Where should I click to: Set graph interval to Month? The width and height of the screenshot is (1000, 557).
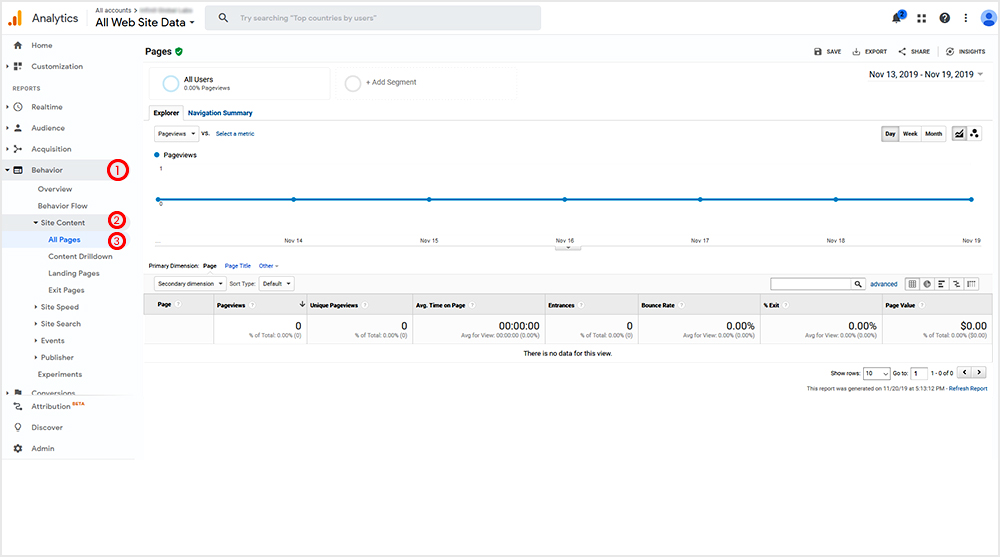933,133
